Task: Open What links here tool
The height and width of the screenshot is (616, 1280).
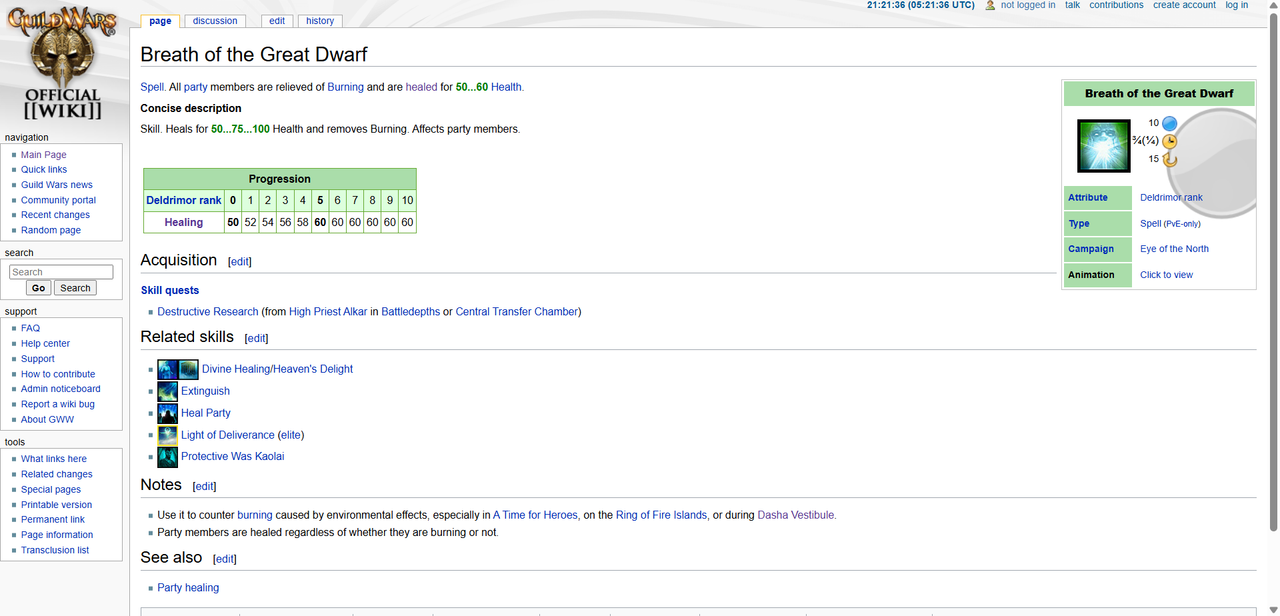Action: [x=54, y=459]
